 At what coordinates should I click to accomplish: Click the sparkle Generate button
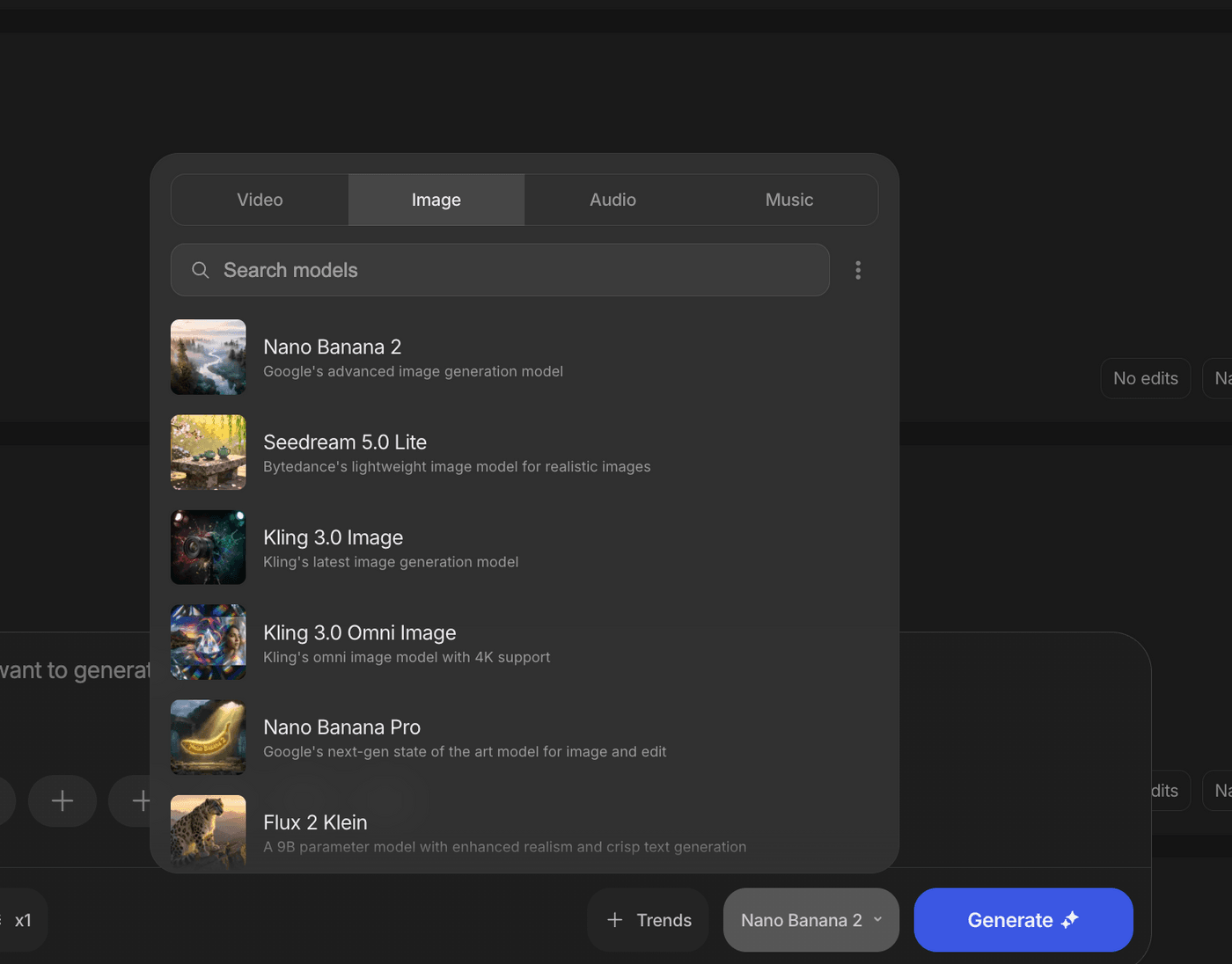(x=1023, y=920)
